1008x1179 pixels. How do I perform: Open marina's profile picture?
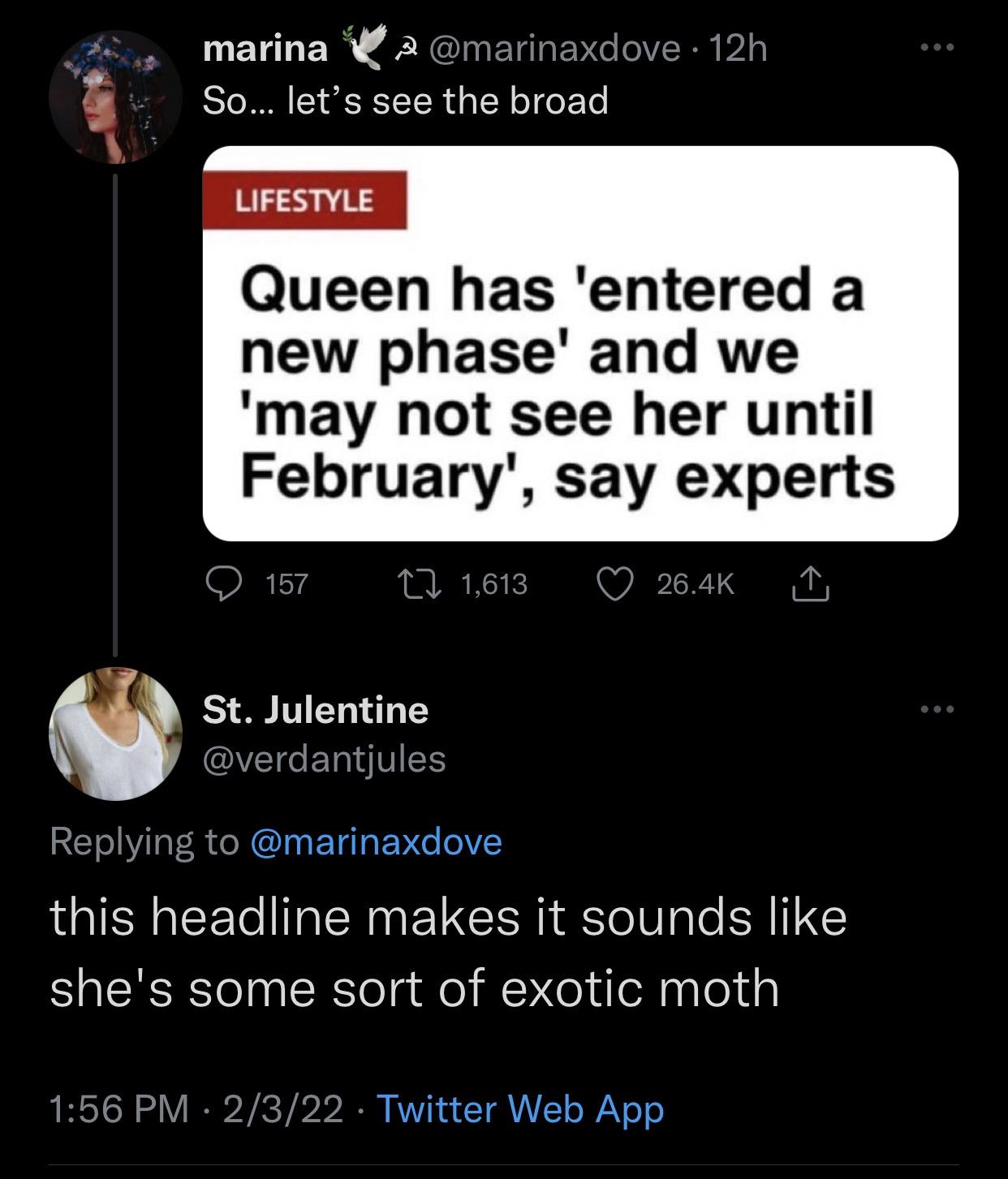pos(115,97)
